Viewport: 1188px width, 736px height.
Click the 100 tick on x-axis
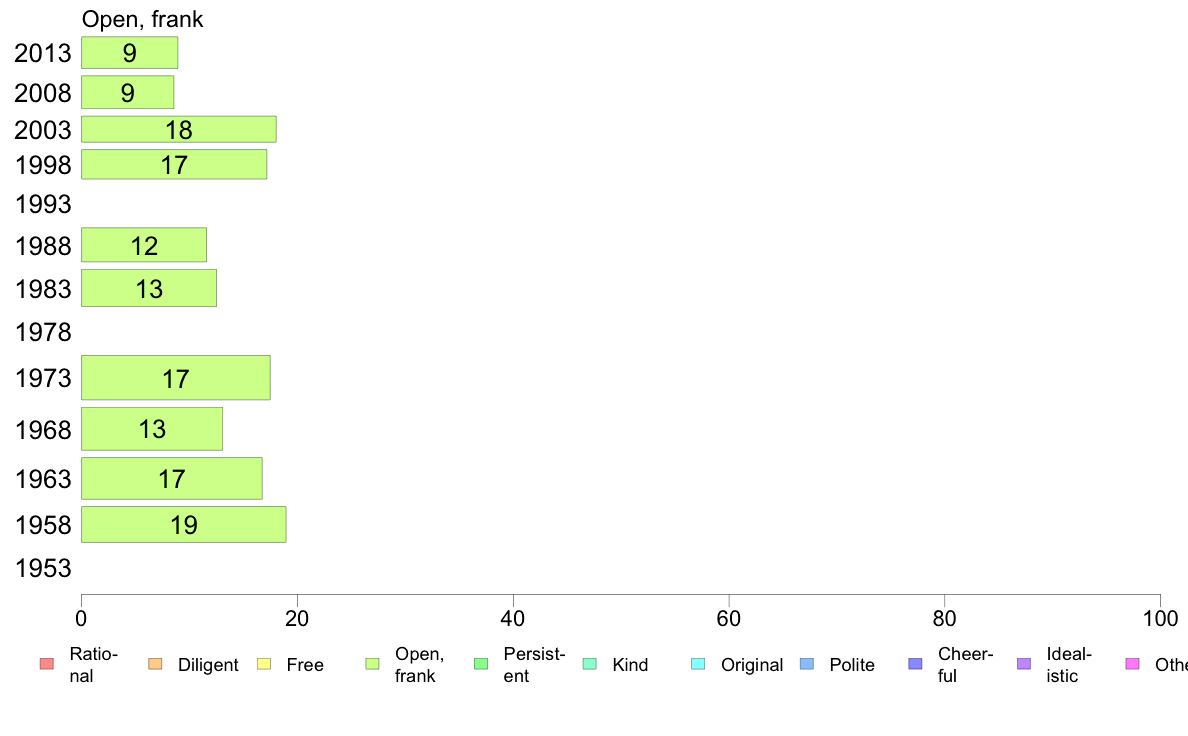(x=1160, y=619)
